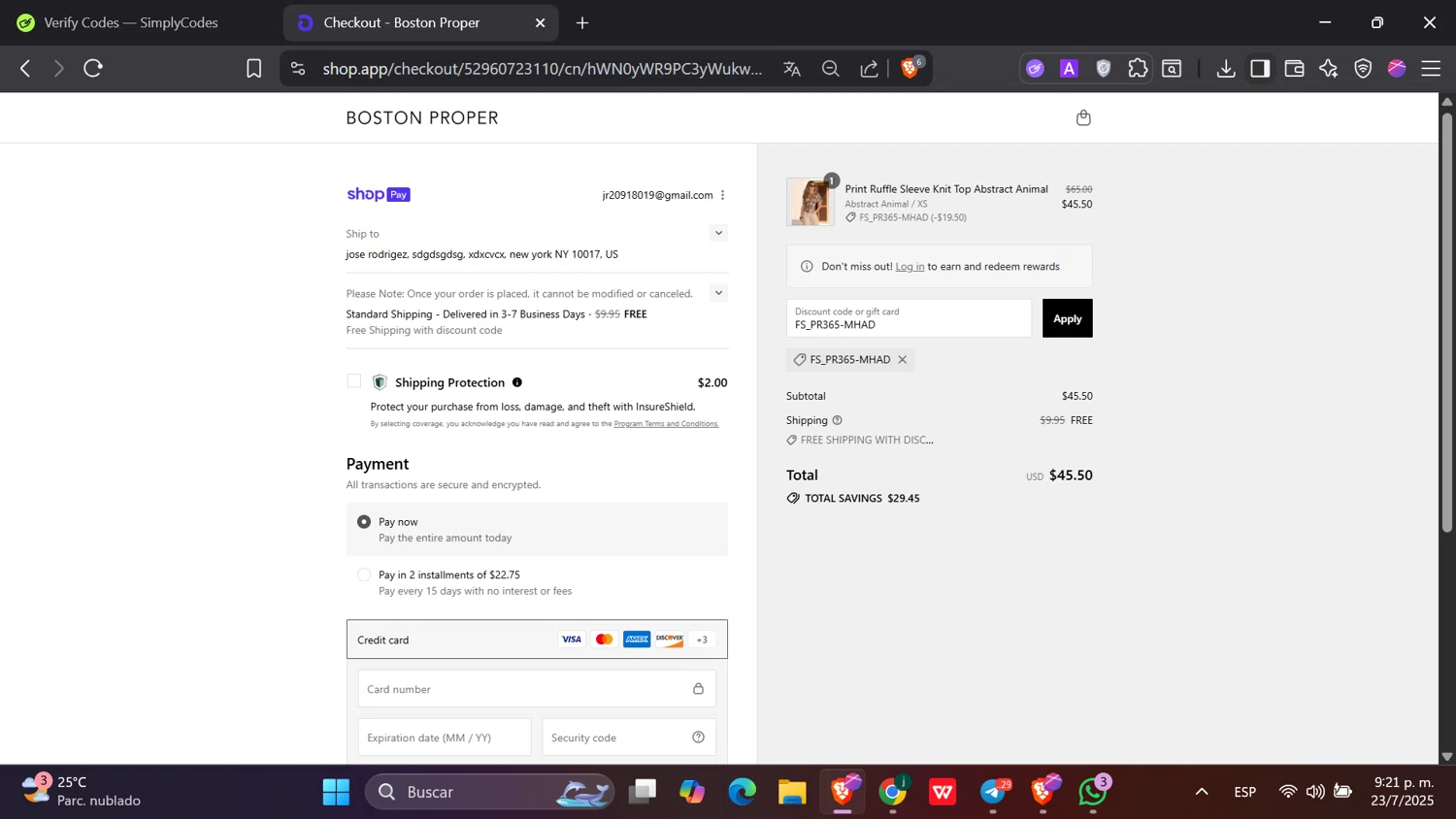
Task: Open the browser extensions puzzle icon
Action: (1138, 69)
